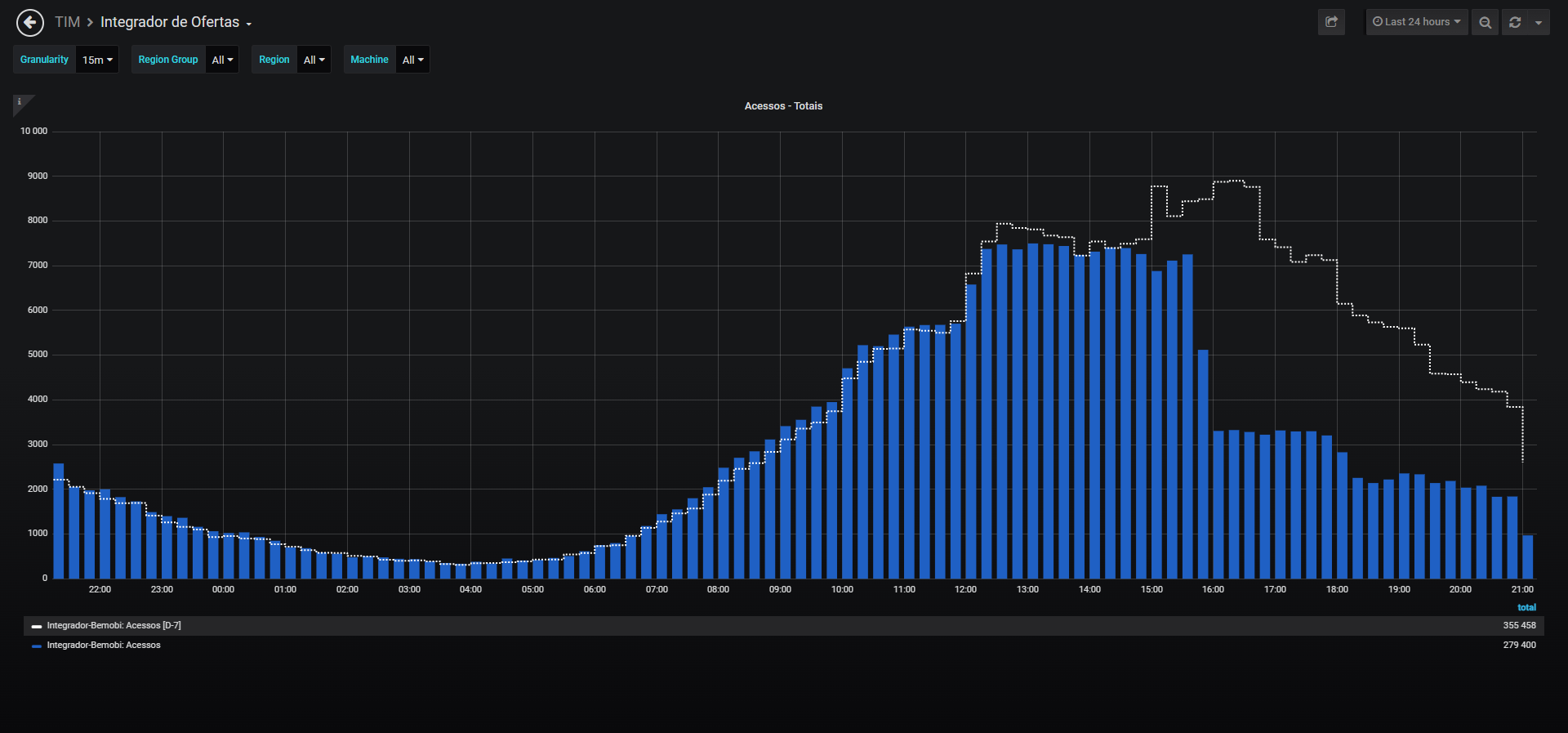This screenshot has height=733, width=1568.
Task: Click the 355 458 total value
Action: (x=1519, y=626)
